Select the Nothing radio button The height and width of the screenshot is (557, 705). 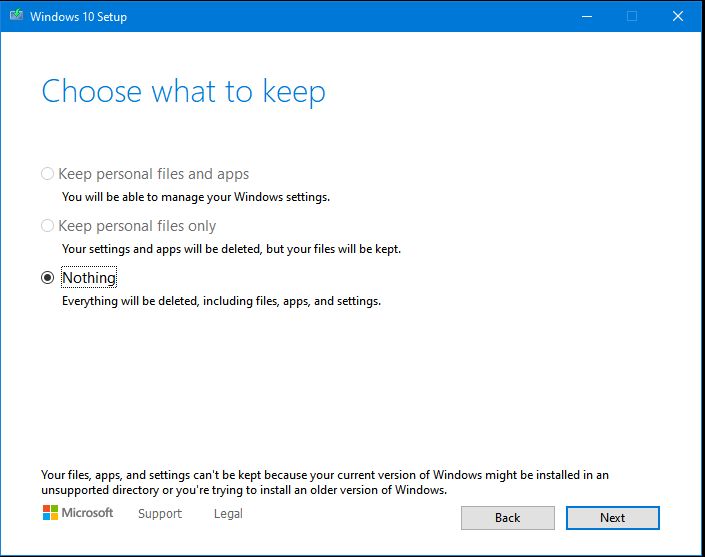pos(47,278)
